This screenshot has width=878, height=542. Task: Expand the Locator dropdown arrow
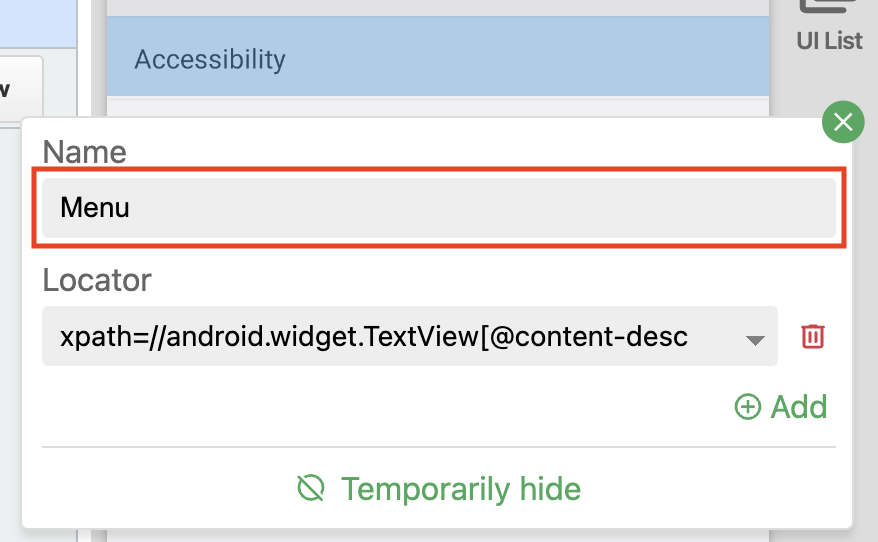pos(755,340)
